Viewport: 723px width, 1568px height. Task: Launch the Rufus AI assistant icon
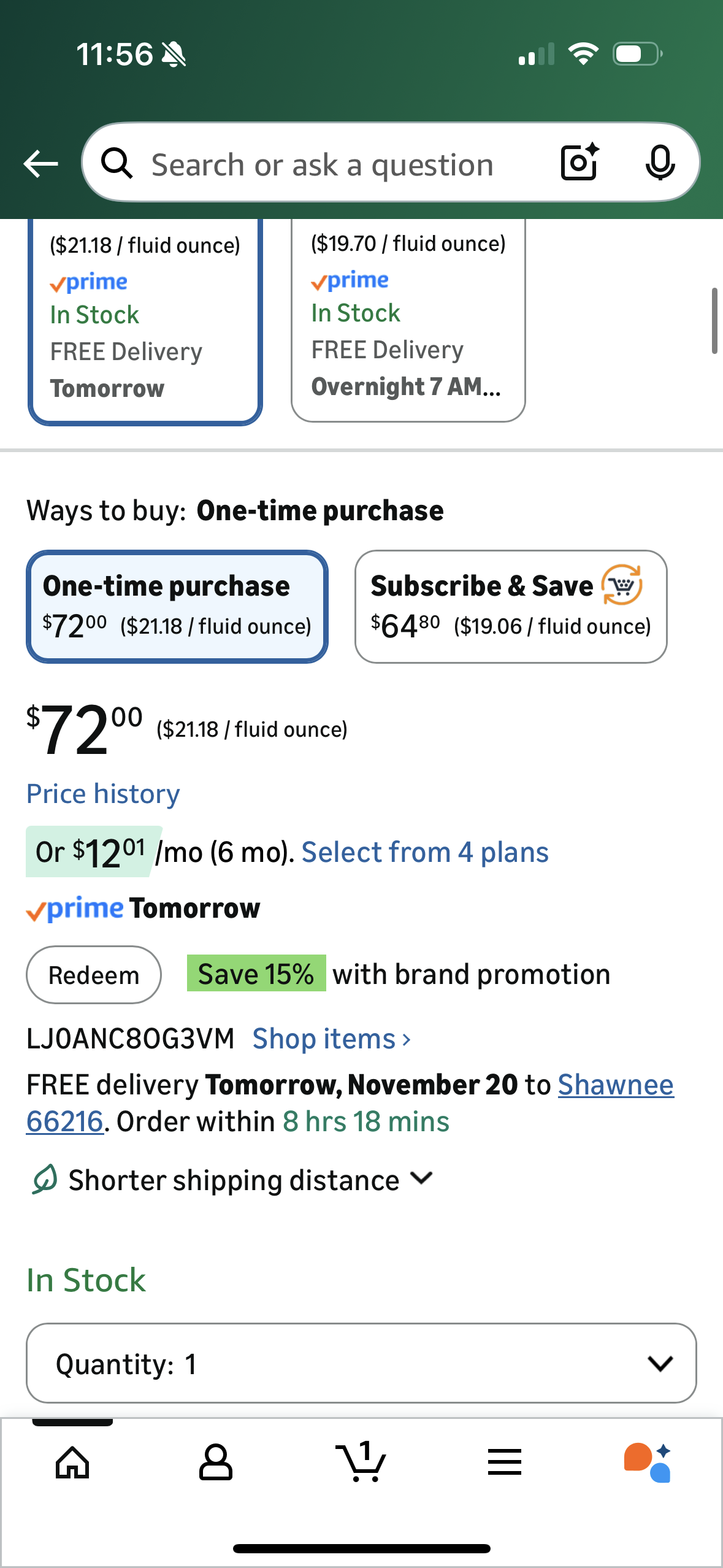(x=648, y=1462)
